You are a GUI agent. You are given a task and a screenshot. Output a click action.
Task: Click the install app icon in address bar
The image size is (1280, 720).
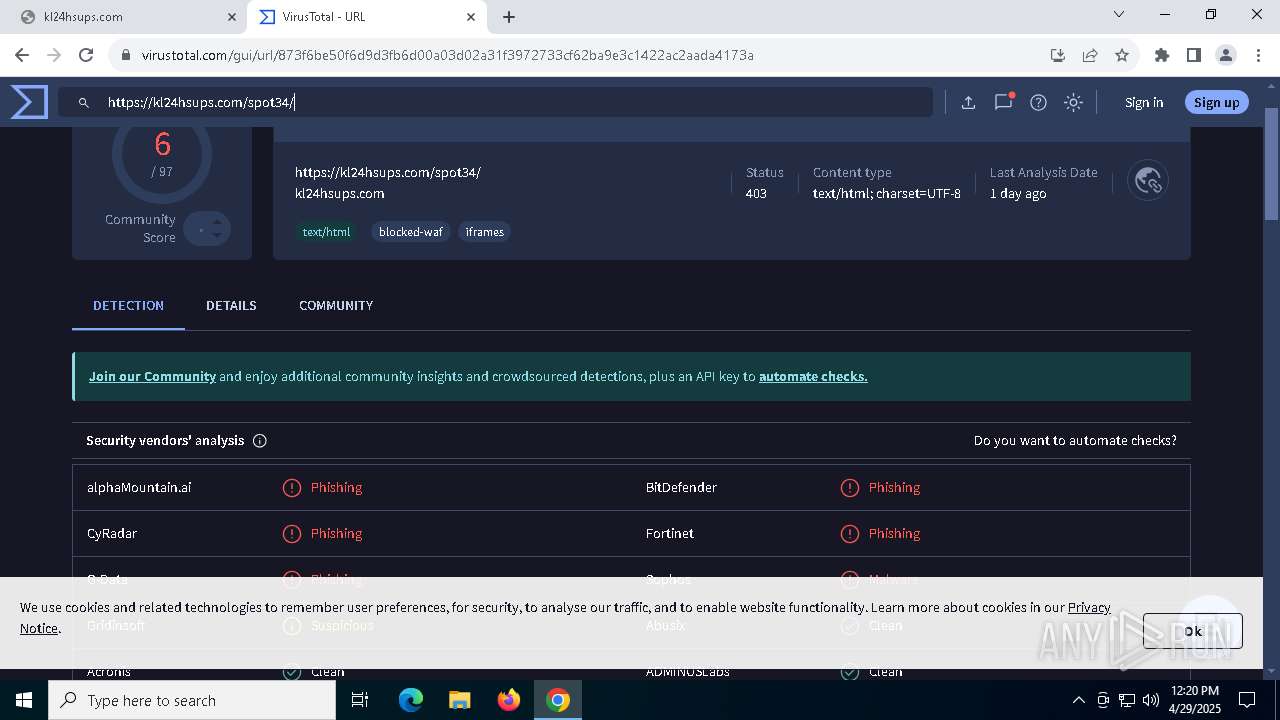(x=1058, y=55)
